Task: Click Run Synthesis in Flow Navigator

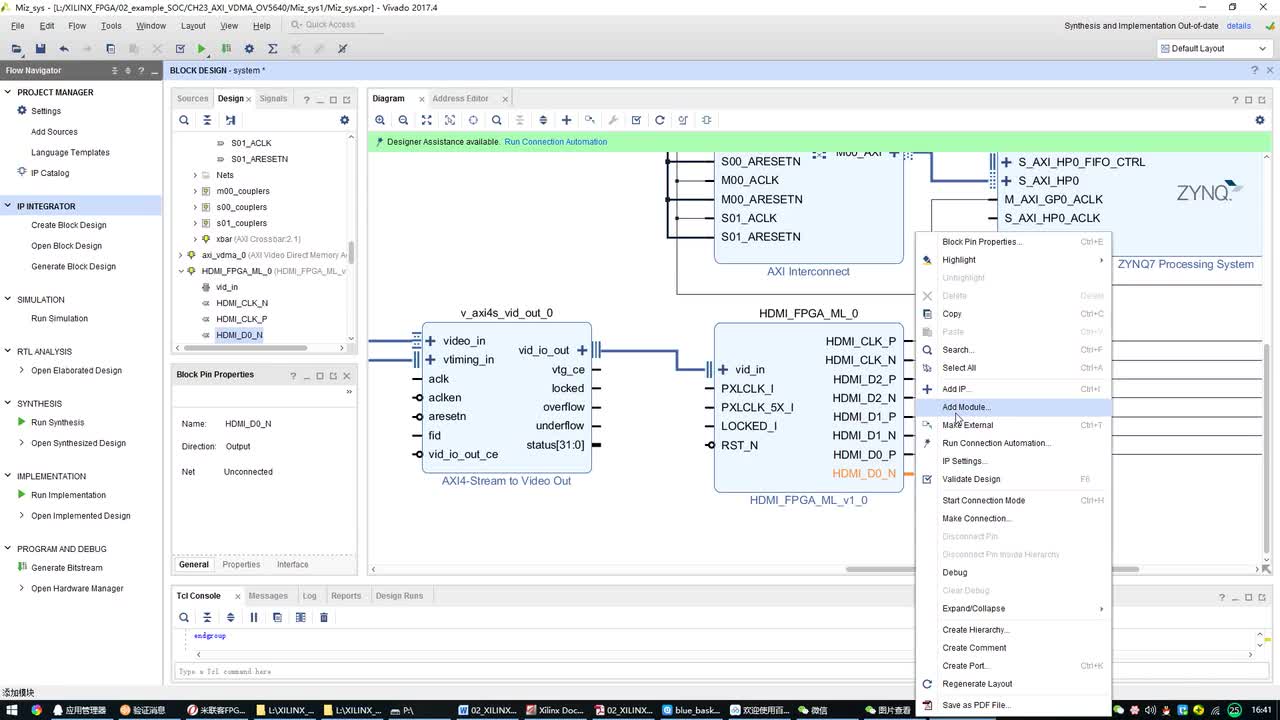Action: tap(57, 422)
